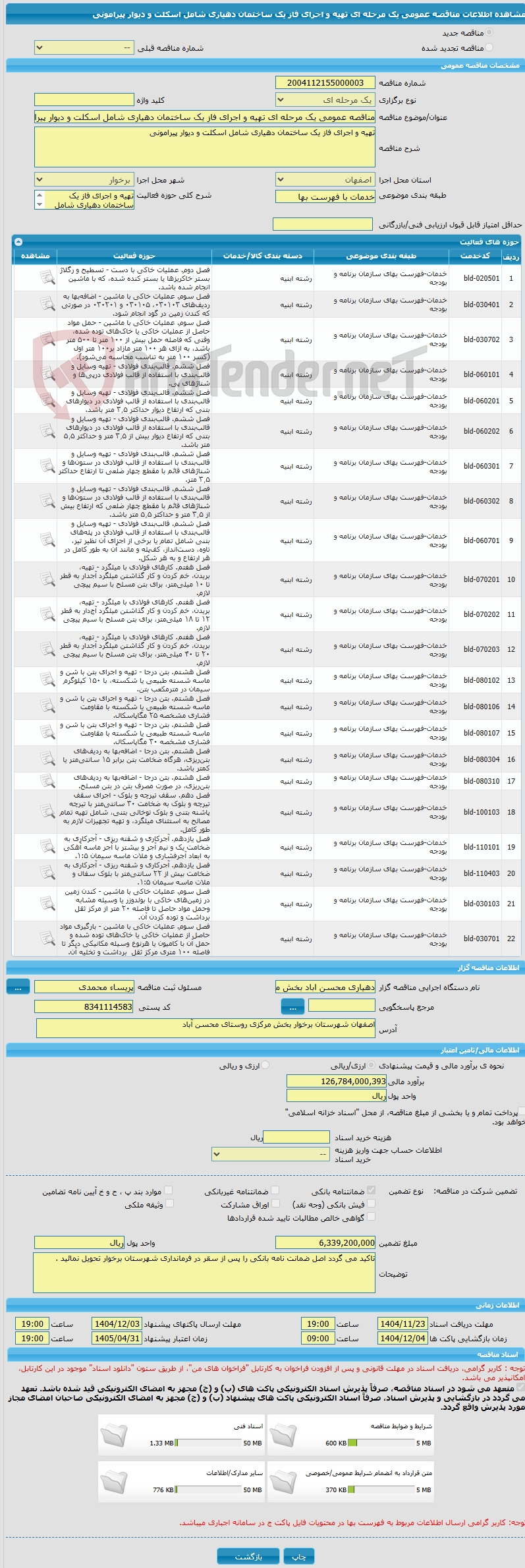
Task: Toggle the ضمانتنامه بانکی checkbox
Action: (371, 1190)
